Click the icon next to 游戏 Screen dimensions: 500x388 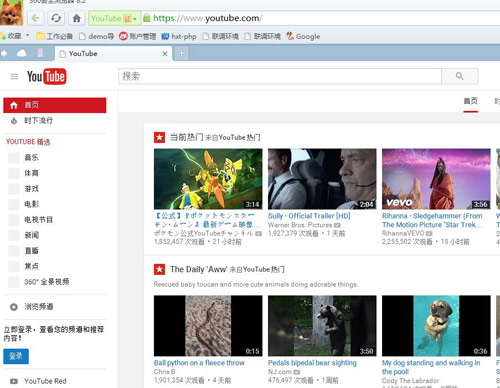pos(14,189)
